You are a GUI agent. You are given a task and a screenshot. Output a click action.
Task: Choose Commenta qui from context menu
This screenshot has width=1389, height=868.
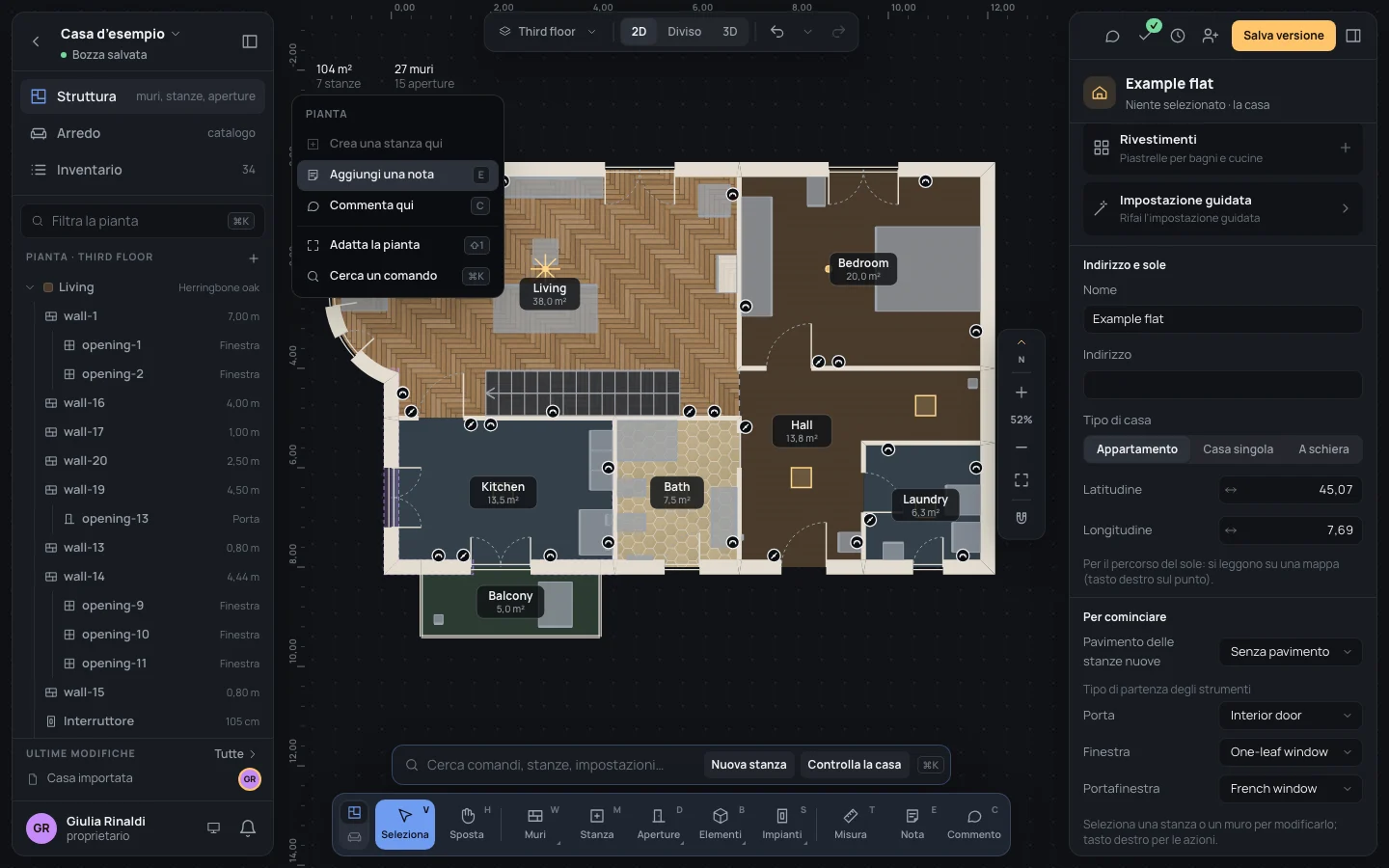[x=397, y=205]
